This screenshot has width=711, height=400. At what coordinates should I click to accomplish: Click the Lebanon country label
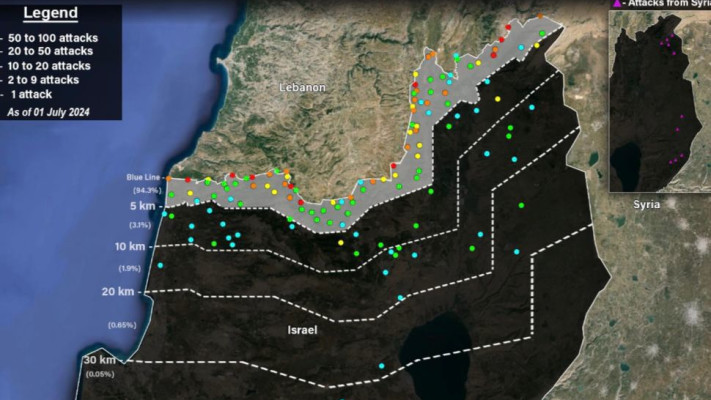[x=302, y=88]
